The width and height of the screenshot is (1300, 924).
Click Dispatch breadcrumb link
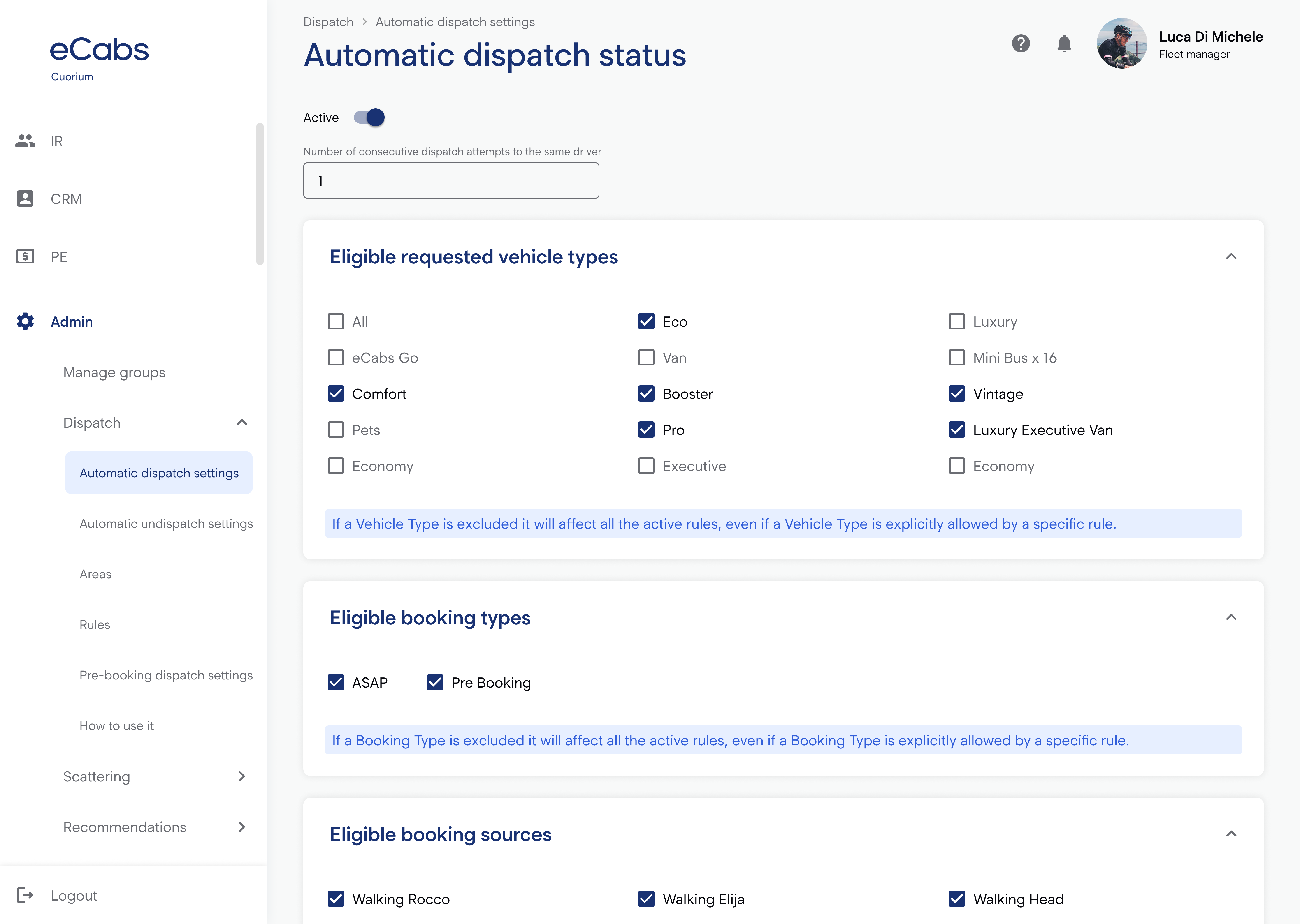(x=328, y=22)
